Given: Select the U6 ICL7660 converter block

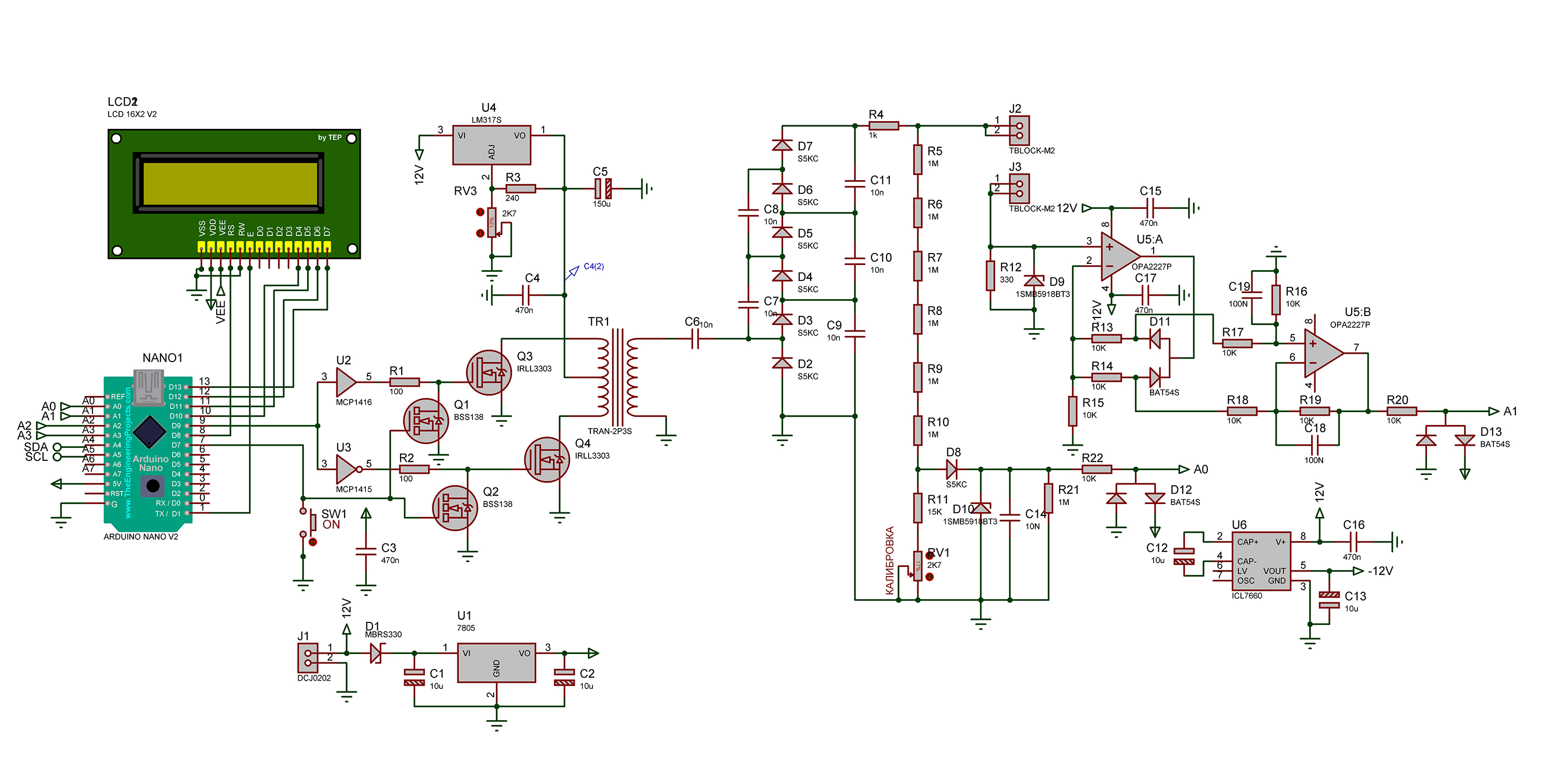Looking at the screenshot, I should [1261, 562].
